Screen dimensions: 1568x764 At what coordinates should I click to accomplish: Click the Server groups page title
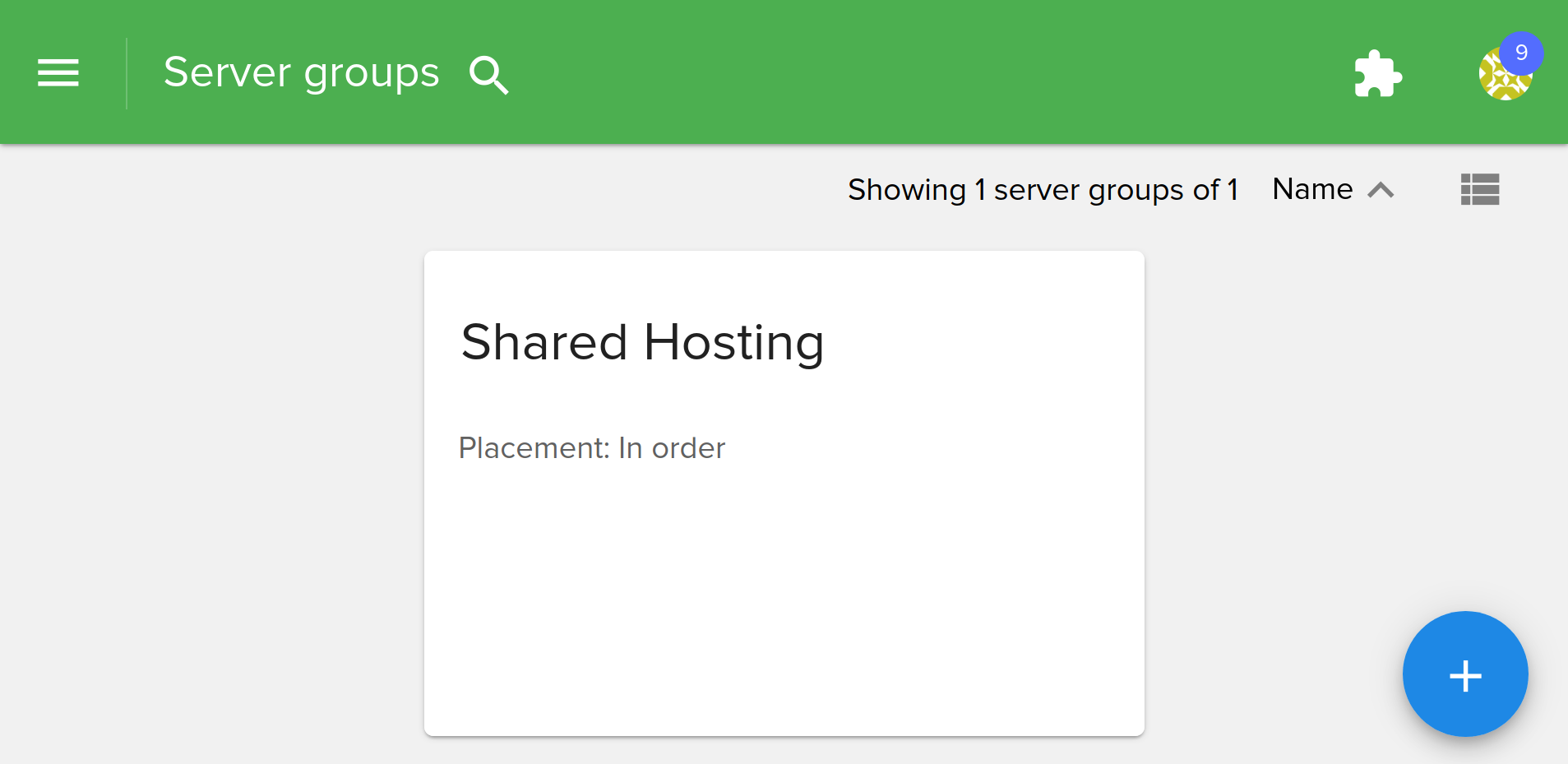click(301, 73)
